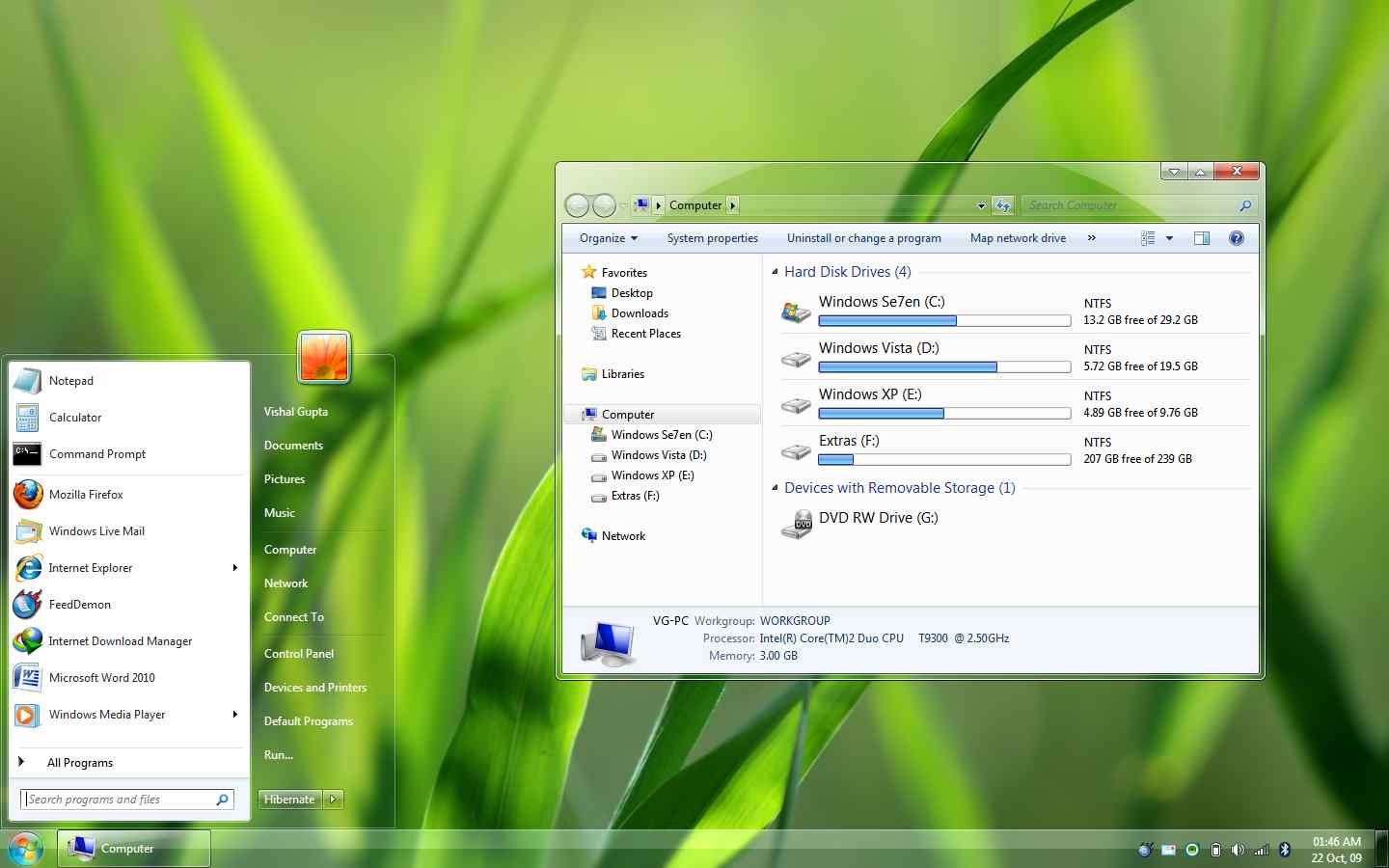
Task: Click the Back navigation button
Action: coord(577,204)
